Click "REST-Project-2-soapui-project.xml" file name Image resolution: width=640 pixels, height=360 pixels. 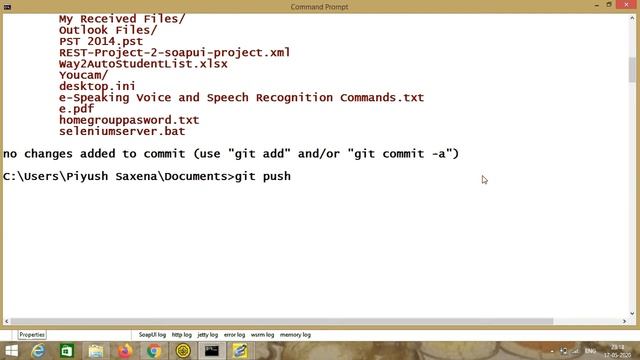pos(175,53)
